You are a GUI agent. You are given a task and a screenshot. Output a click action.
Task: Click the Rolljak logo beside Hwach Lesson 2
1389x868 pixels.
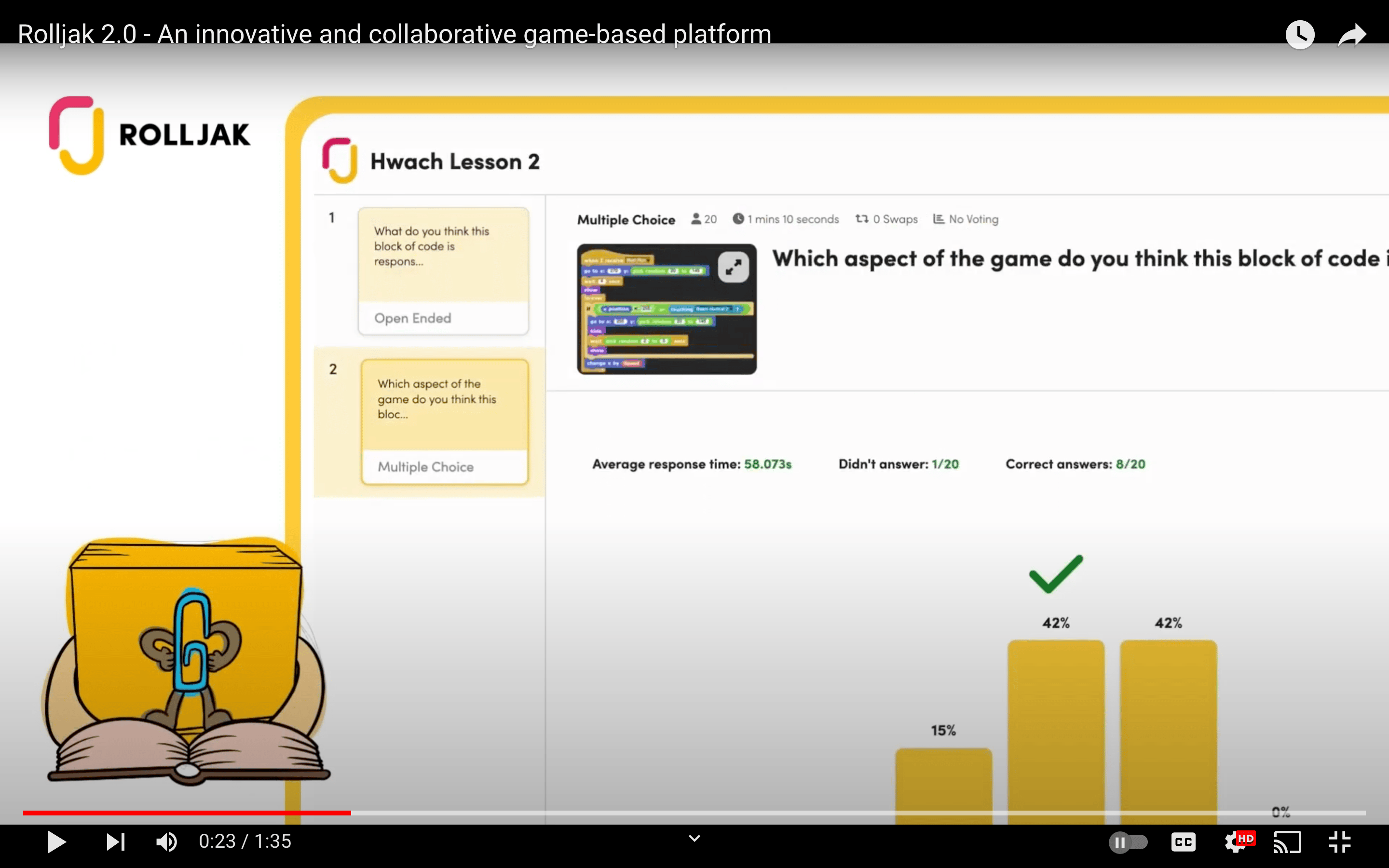pos(340,161)
